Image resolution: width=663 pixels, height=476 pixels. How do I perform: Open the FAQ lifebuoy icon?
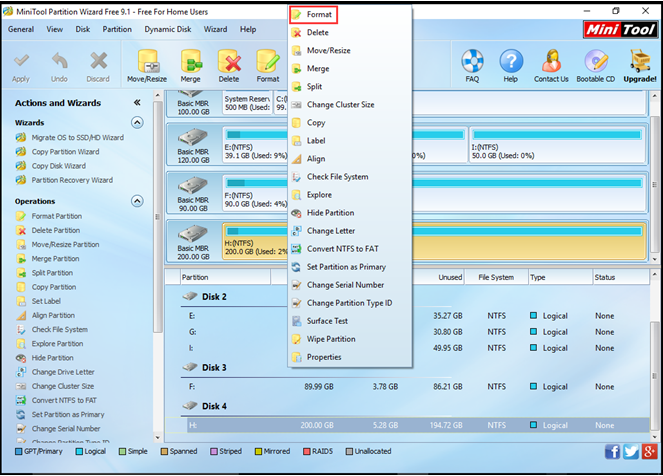coord(472,66)
